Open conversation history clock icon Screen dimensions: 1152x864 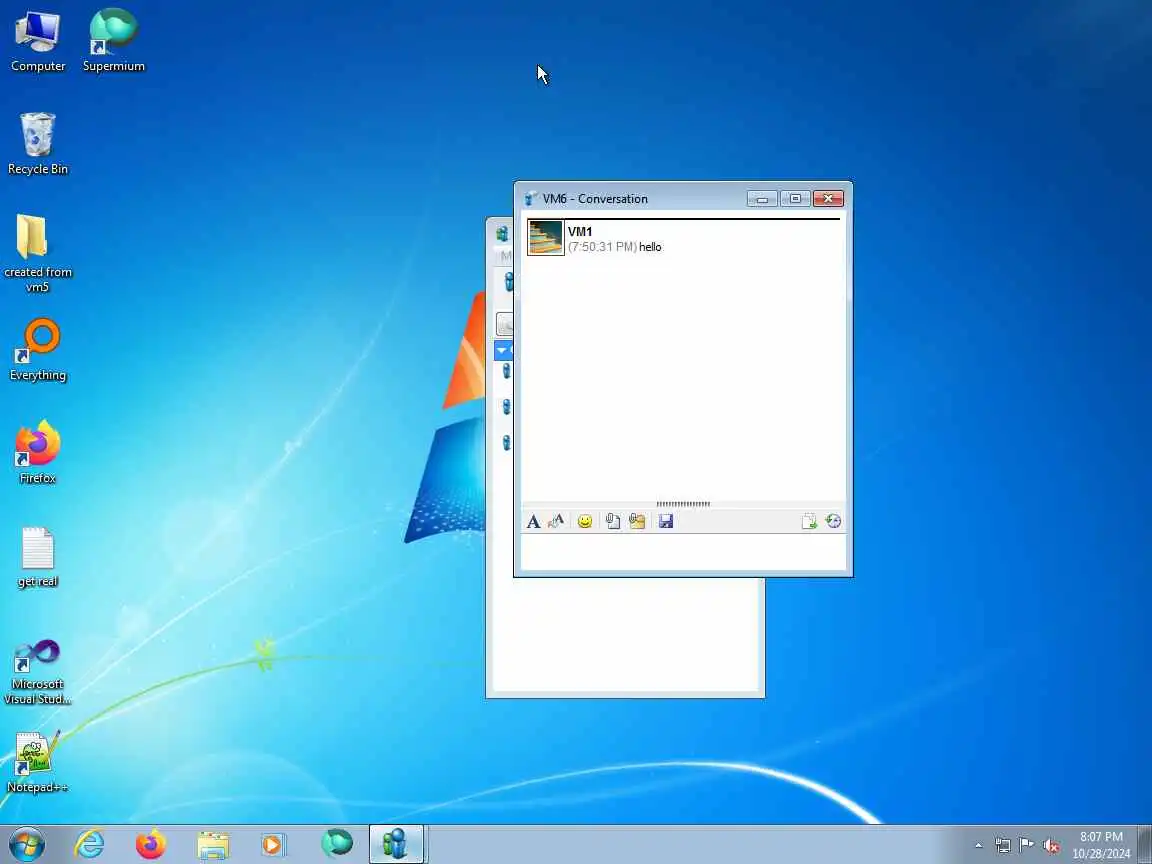pyautogui.click(x=833, y=522)
